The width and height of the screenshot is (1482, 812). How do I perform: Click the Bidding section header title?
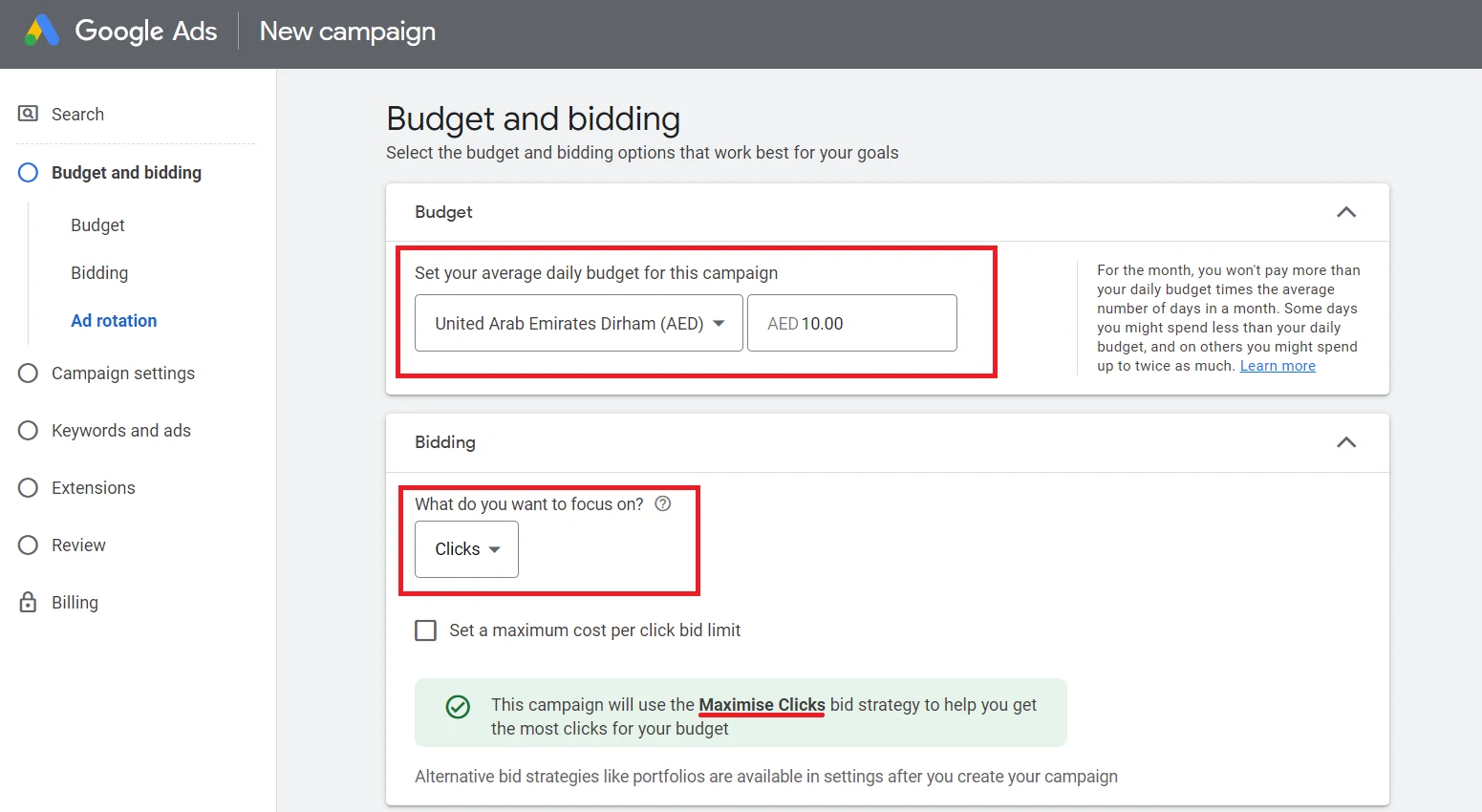click(445, 442)
